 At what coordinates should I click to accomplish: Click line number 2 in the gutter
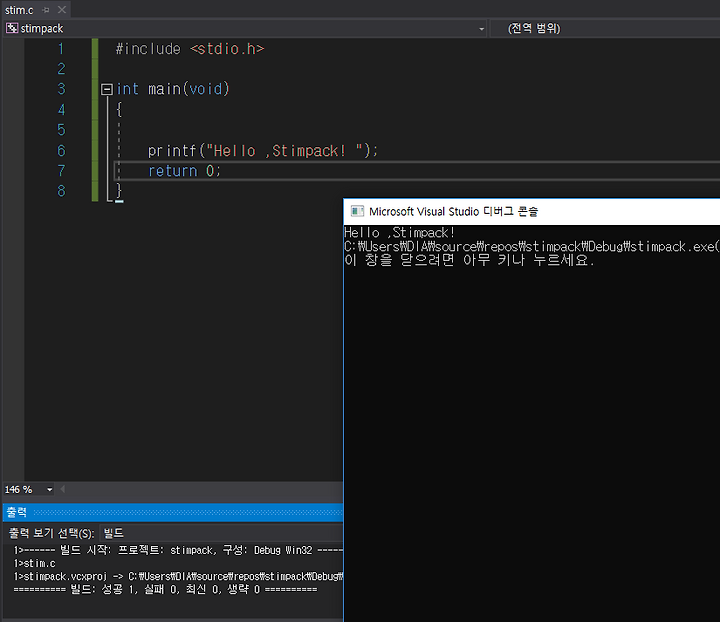tap(61, 69)
